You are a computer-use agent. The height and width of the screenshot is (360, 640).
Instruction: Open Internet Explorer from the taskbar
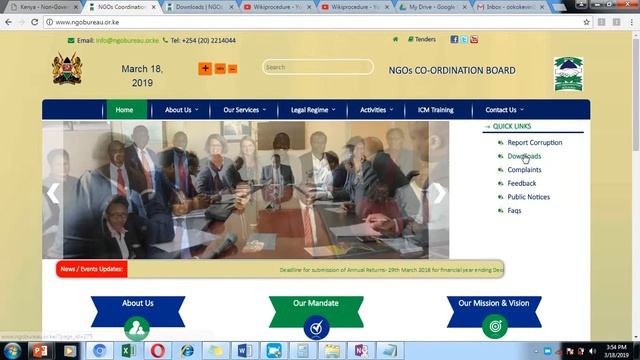pos(187,351)
